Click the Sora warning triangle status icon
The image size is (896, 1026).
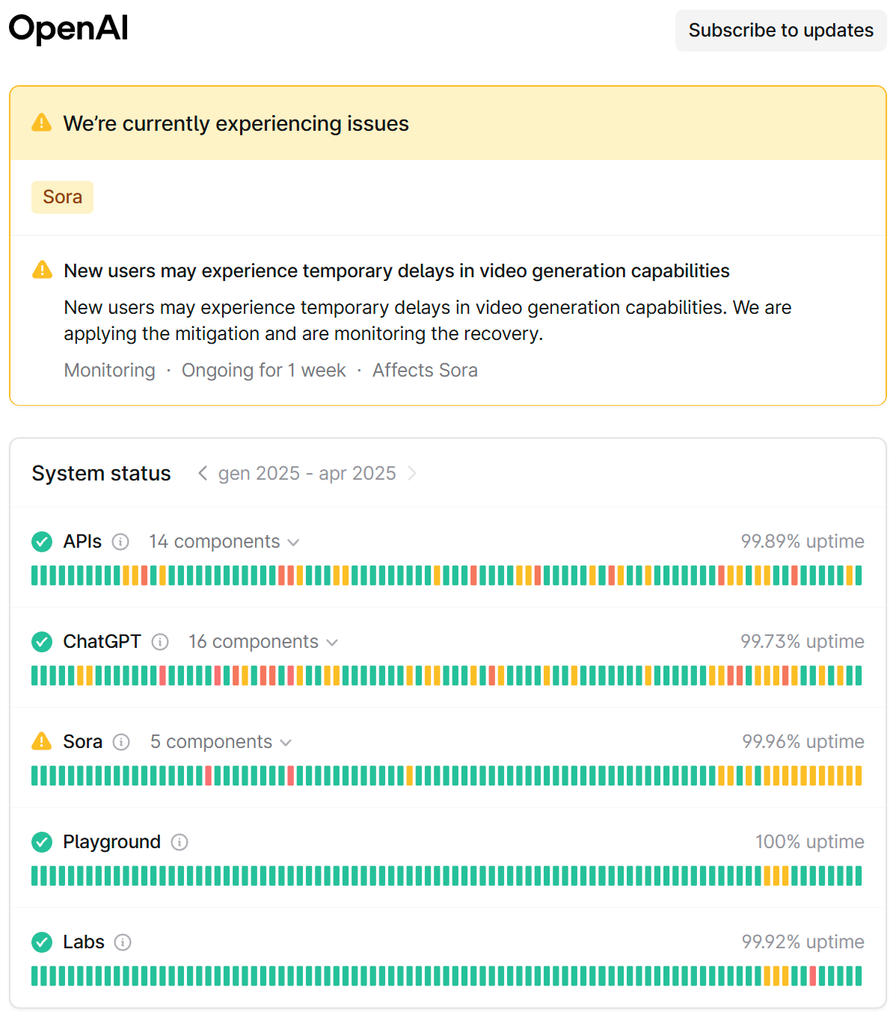(41, 741)
